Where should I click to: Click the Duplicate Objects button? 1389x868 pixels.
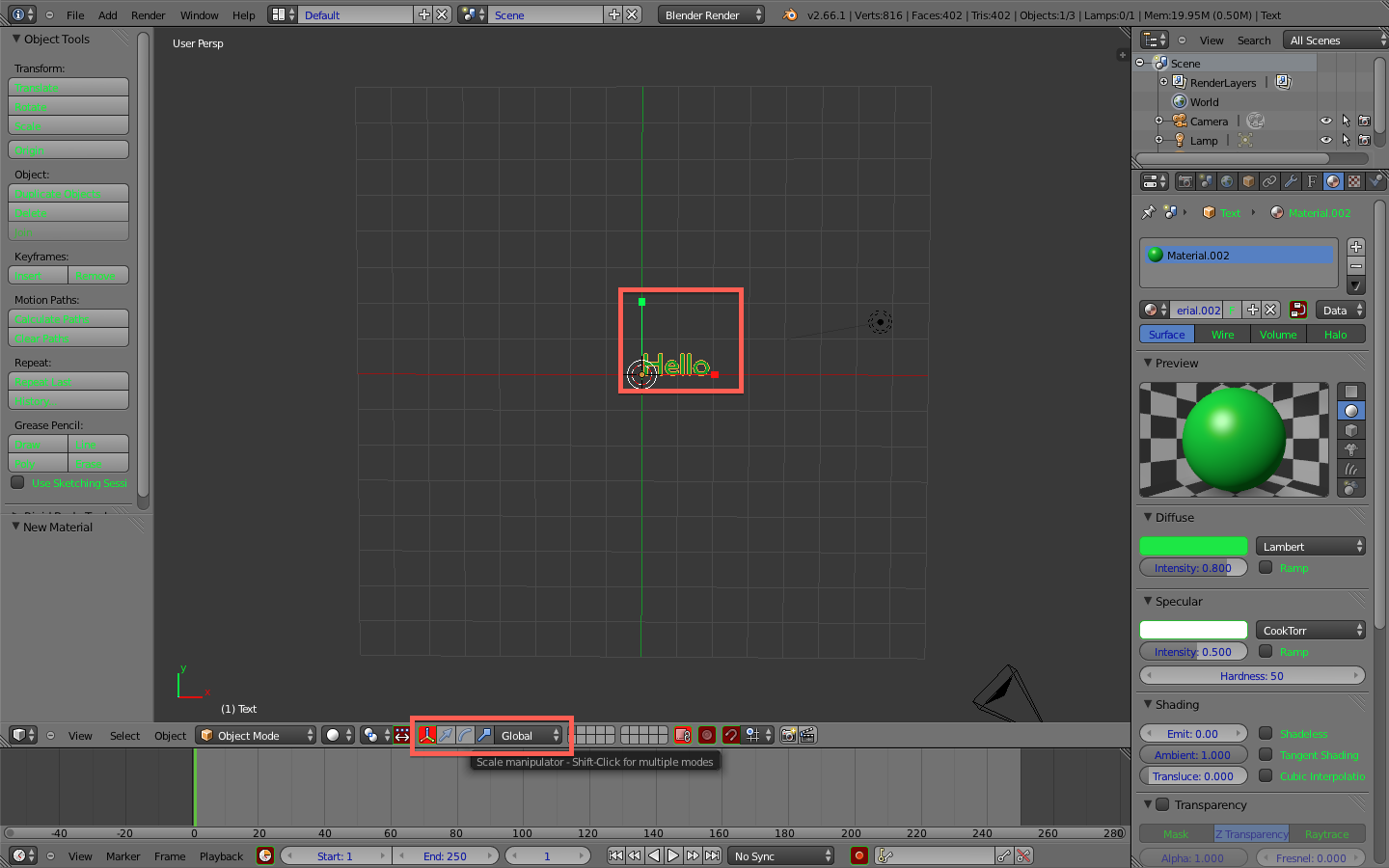tap(68, 194)
